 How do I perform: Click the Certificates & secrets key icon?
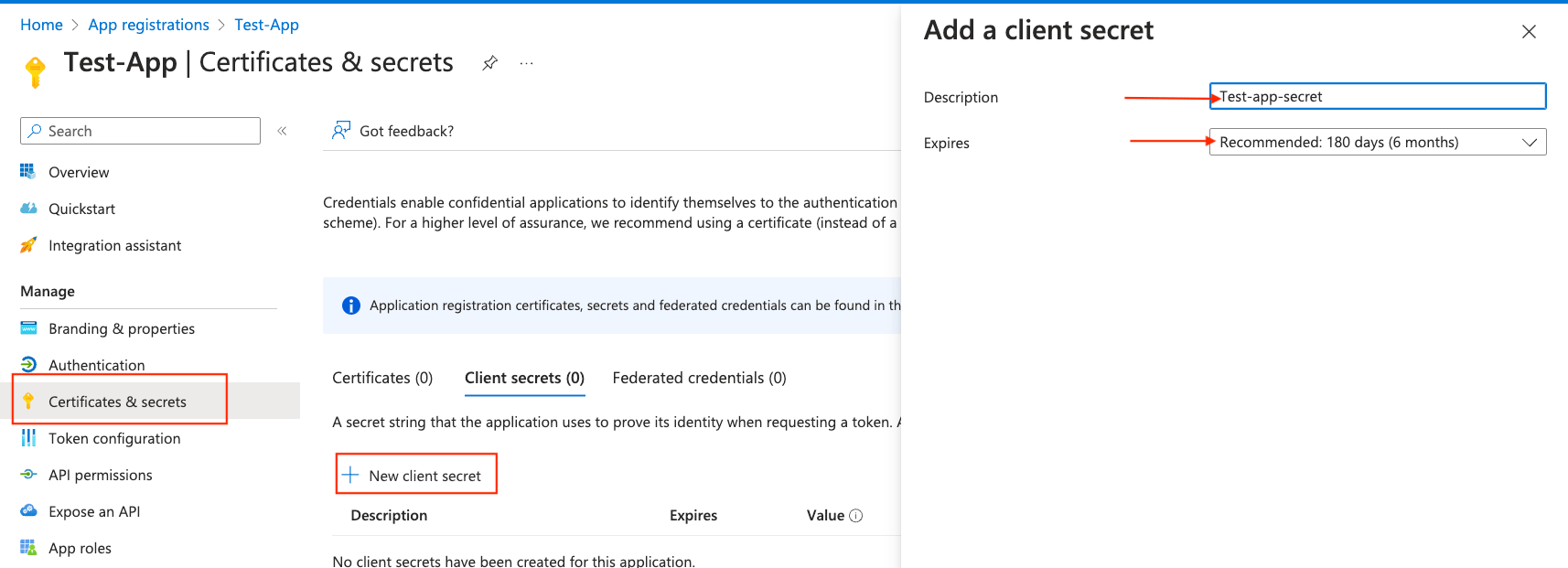click(x=28, y=402)
